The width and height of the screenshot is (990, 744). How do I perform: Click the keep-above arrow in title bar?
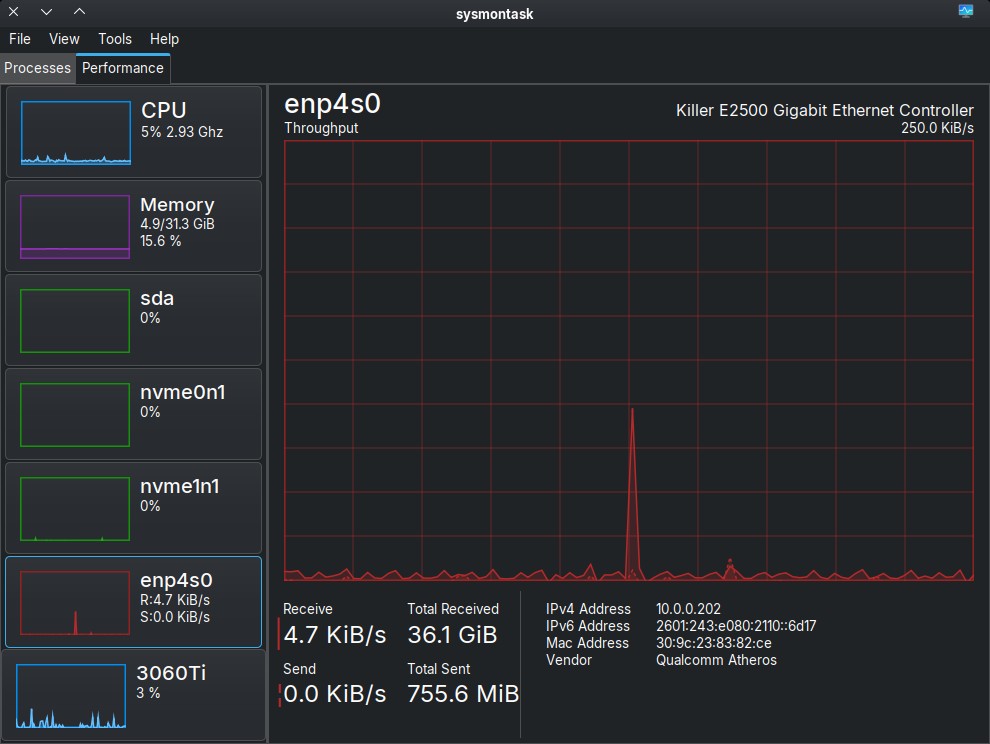[x=80, y=12]
